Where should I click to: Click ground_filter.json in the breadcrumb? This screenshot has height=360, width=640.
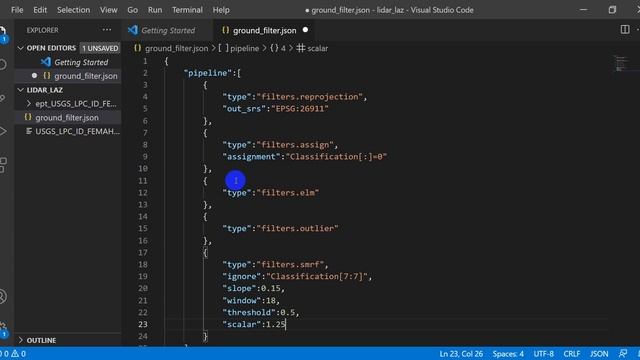(176, 48)
